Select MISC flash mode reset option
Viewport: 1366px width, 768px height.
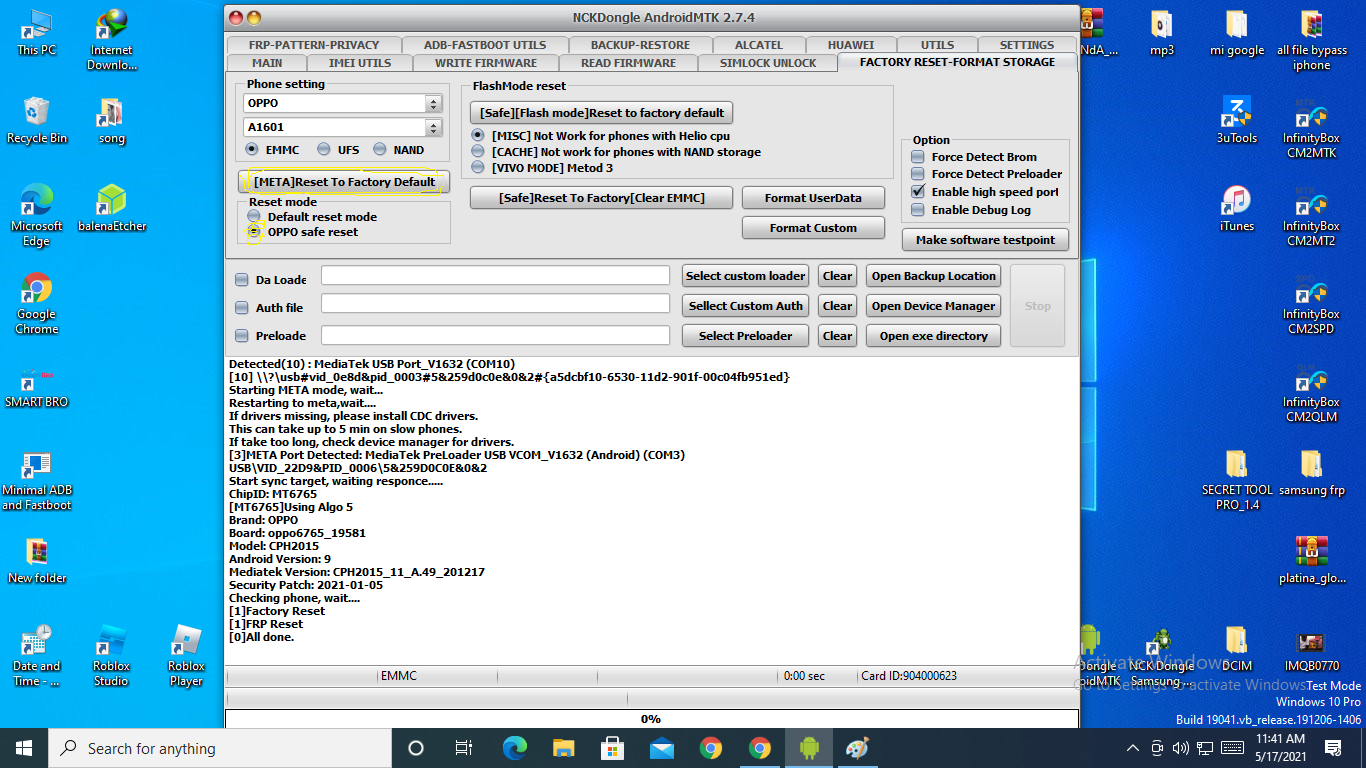(478, 135)
